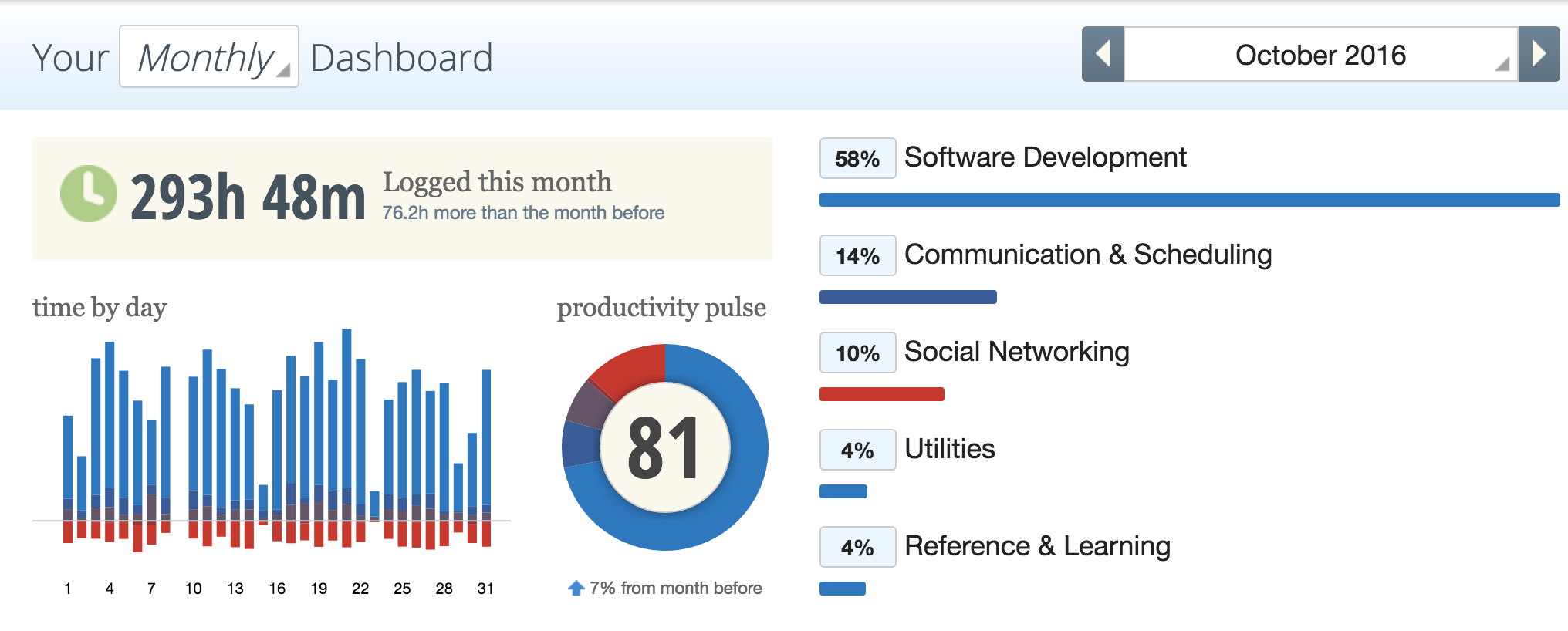Go to next month with right arrow
Image resolution: width=1568 pixels, height=631 pixels.
click(x=1539, y=54)
